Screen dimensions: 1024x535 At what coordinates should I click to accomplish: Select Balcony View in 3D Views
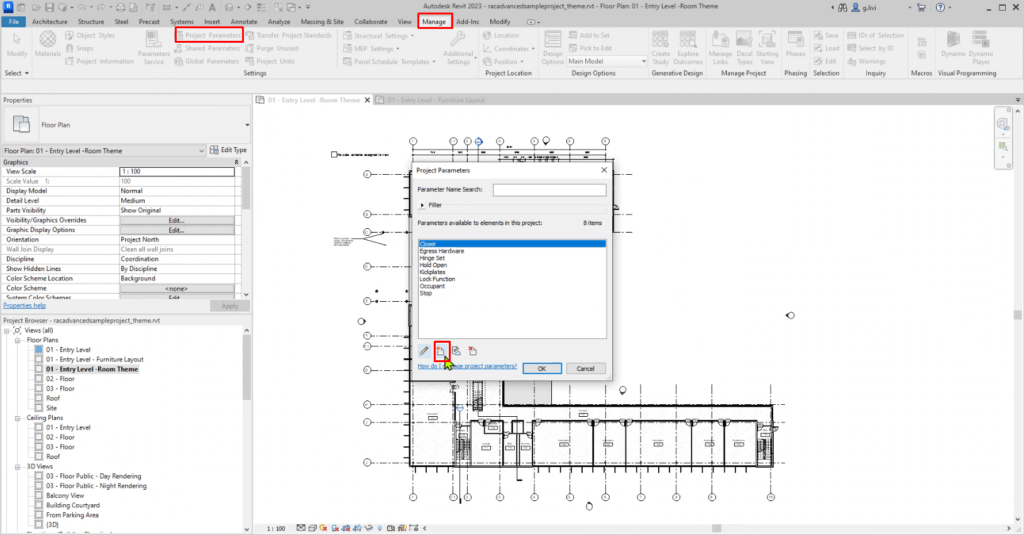click(65, 496)
